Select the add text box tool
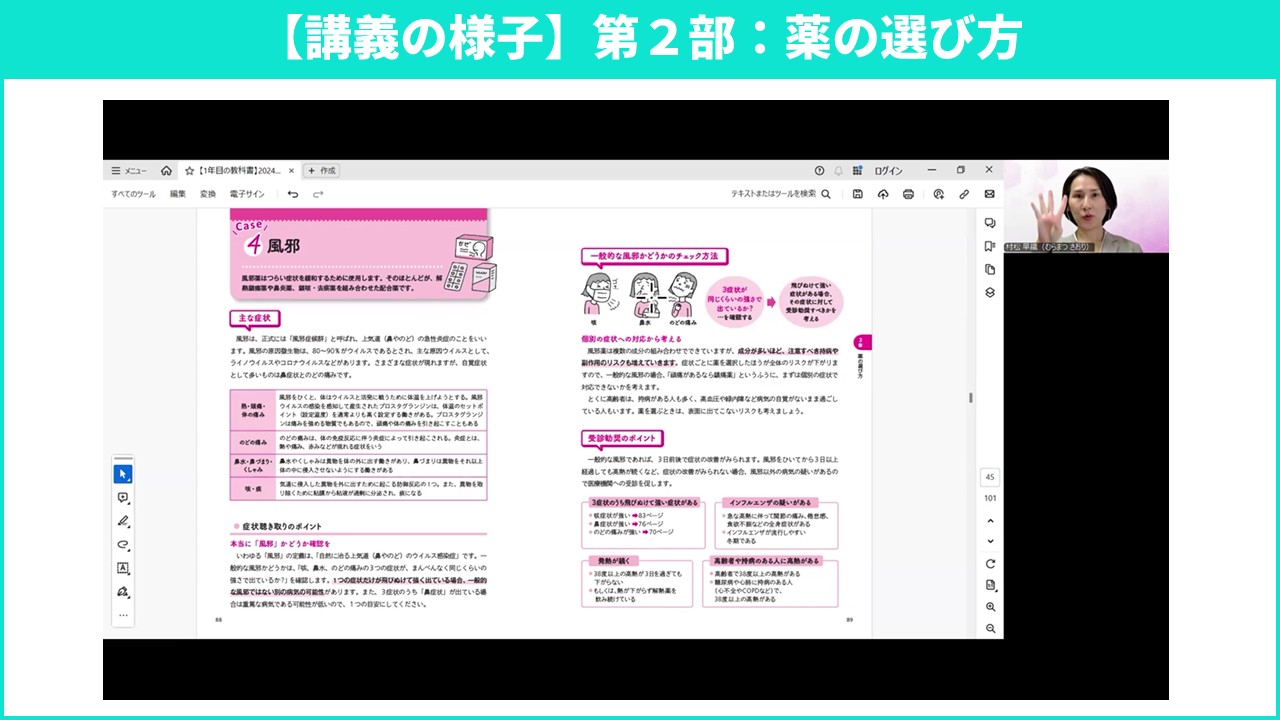The width and height of the screenshot is (1280, 720). pos(123,568)
